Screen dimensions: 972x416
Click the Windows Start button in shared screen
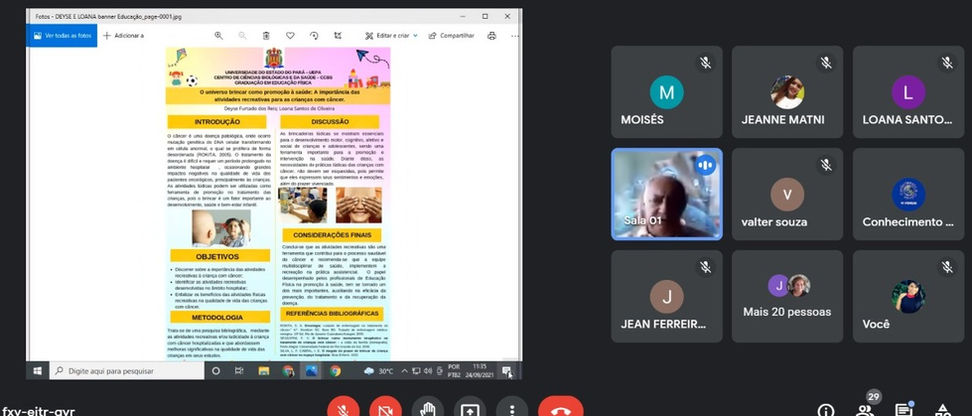click(x=37, y=371)
